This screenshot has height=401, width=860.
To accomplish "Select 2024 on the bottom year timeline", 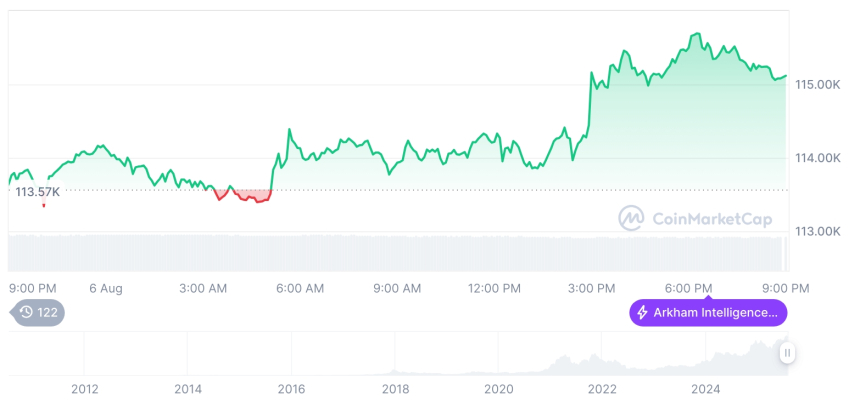I will 705,388.
